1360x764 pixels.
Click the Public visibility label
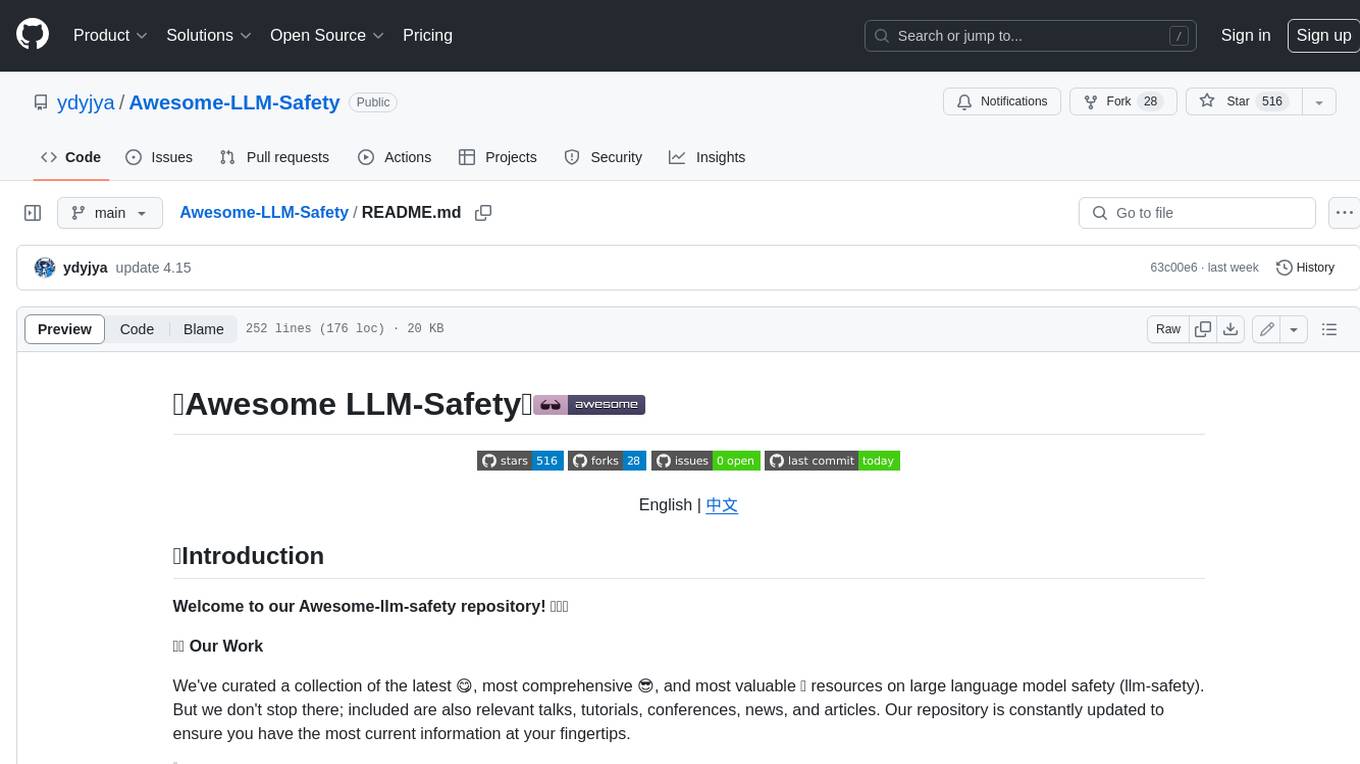[x=373, y=102]
